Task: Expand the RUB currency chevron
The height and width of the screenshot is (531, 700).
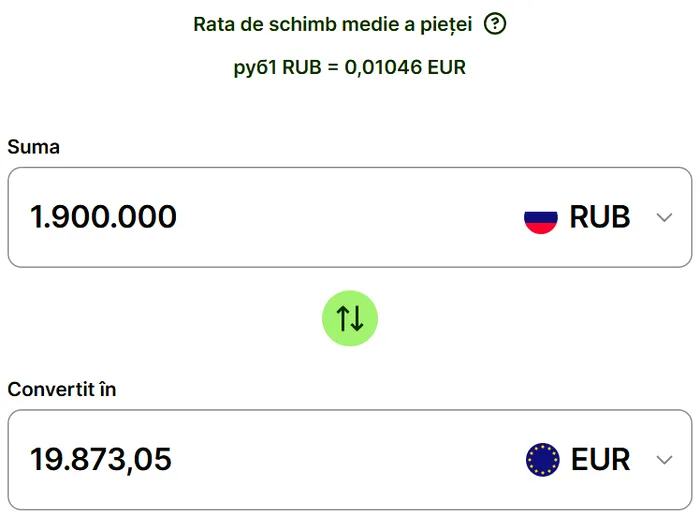Action: pyautogui.click(x=664, y=218)
